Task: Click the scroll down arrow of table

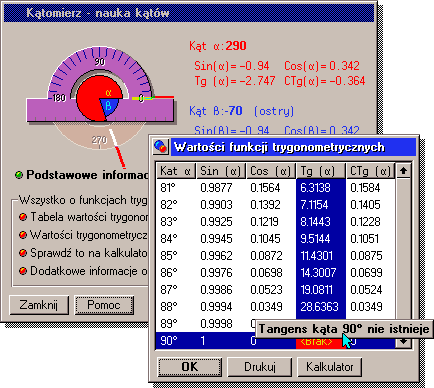Action: pos(403,341)
